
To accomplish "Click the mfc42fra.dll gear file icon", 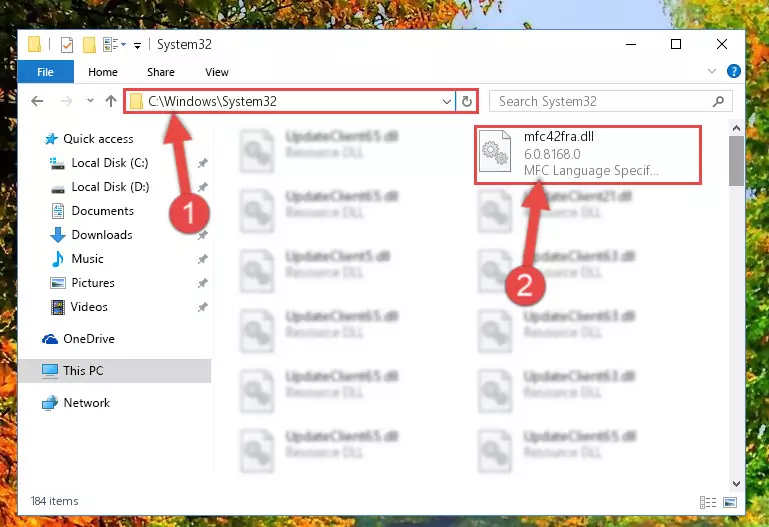I will coord(494,151).
